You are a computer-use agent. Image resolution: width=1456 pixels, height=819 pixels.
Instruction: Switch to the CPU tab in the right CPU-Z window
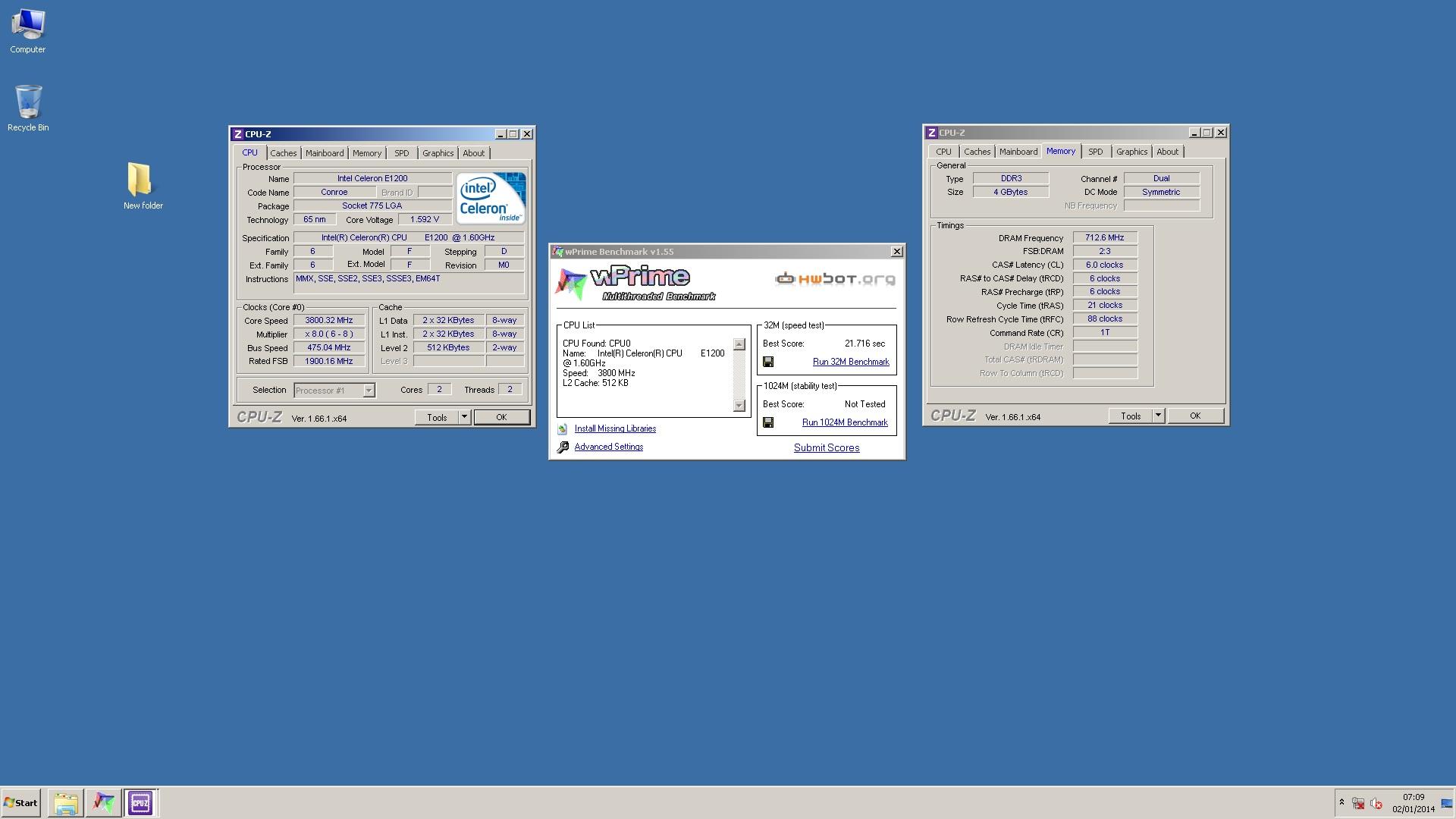click(x=943, y=152)
